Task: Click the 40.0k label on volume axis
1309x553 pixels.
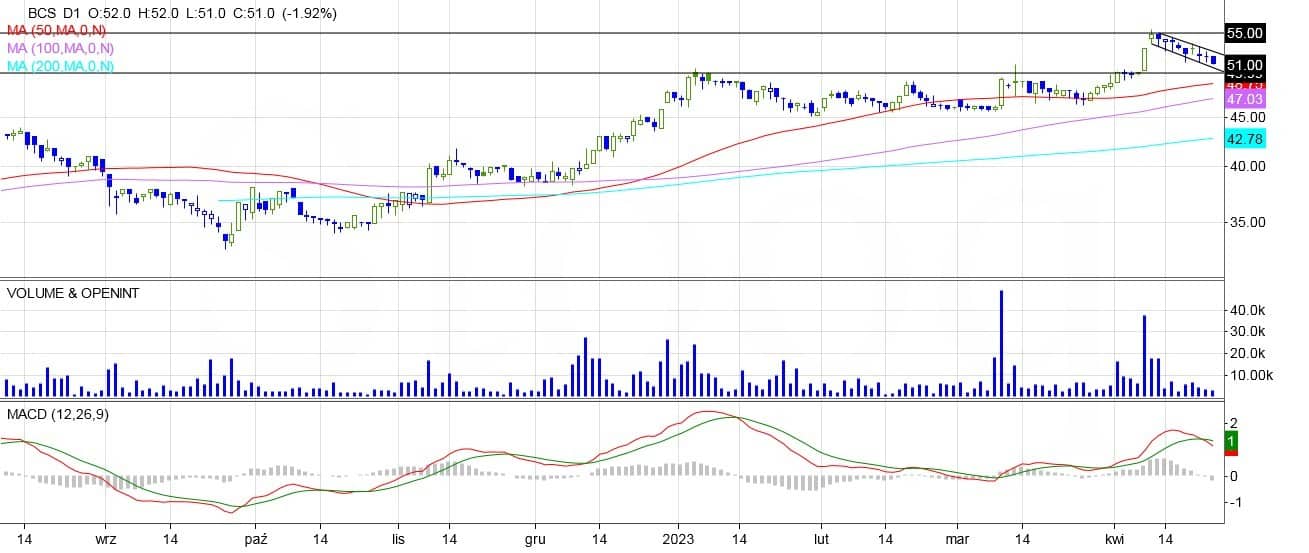Action: pyautogui.click(x=1248, y=311)
